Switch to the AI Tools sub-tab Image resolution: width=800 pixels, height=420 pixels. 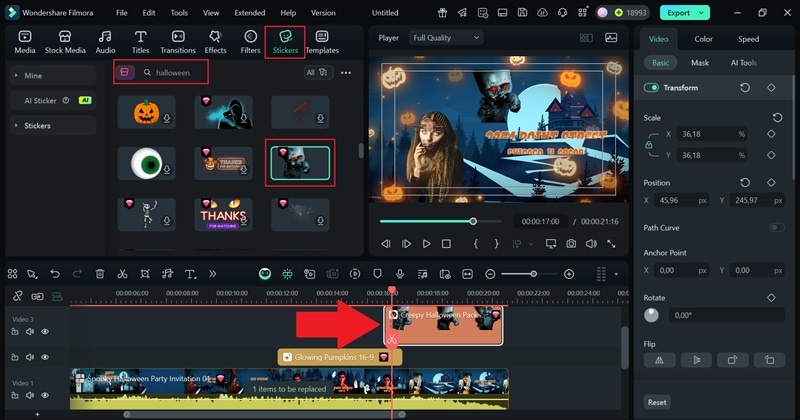[743, 63]
